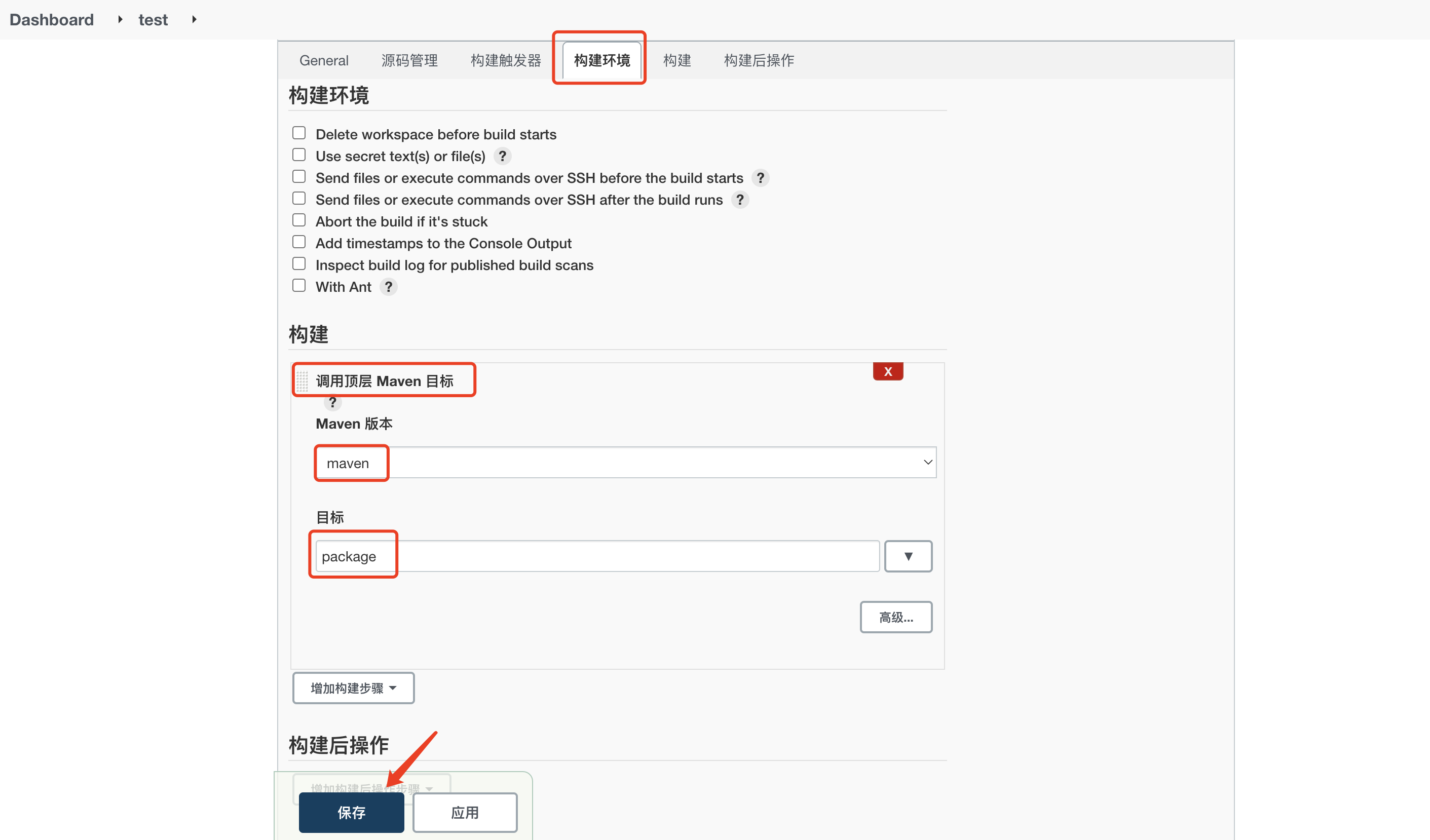
Task: Focus the 目标 goals input containing package
Action: point(597,556)
